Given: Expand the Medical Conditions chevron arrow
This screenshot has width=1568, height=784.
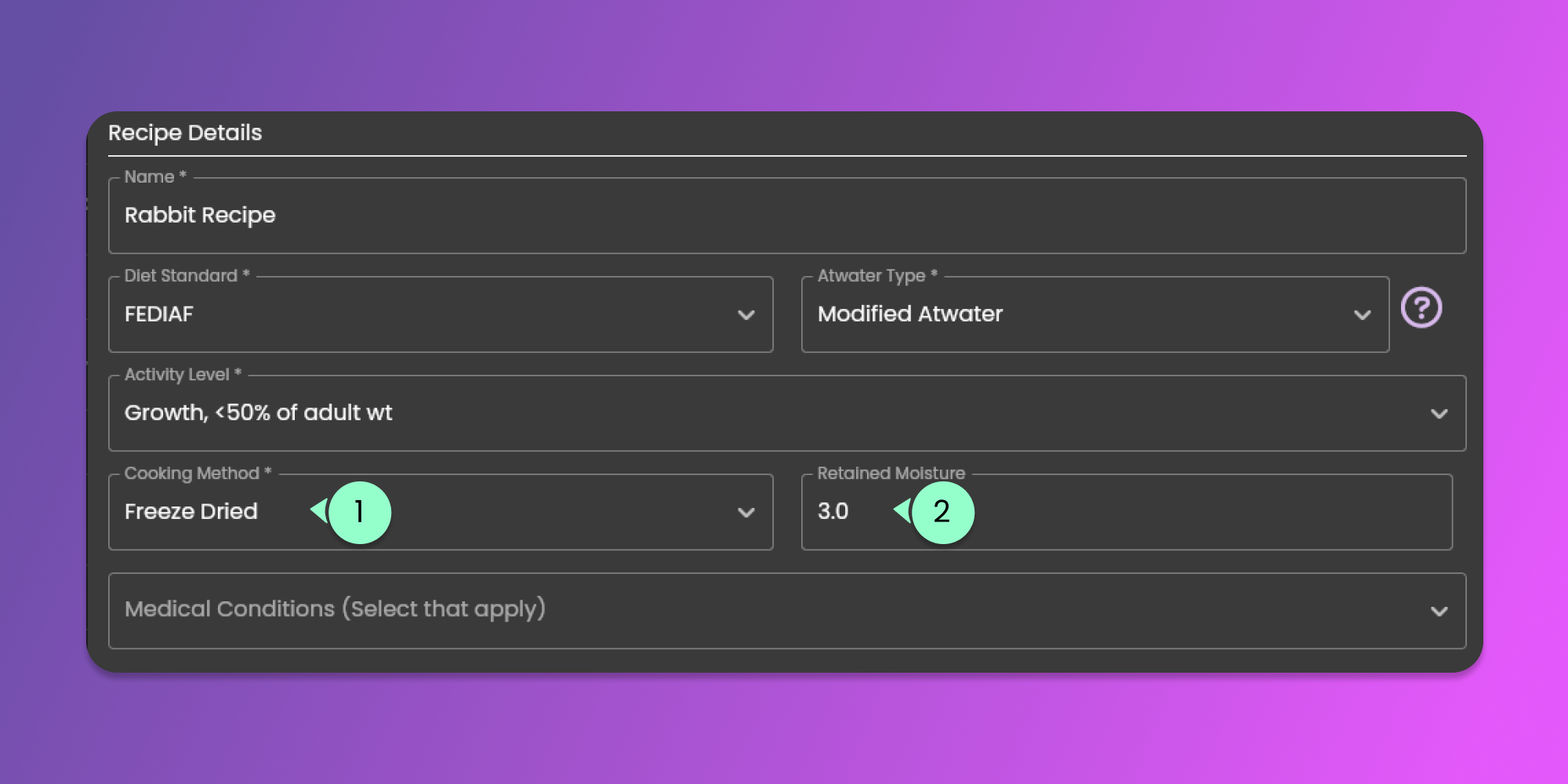Looking at the screenshot, I should [1439, 612].
